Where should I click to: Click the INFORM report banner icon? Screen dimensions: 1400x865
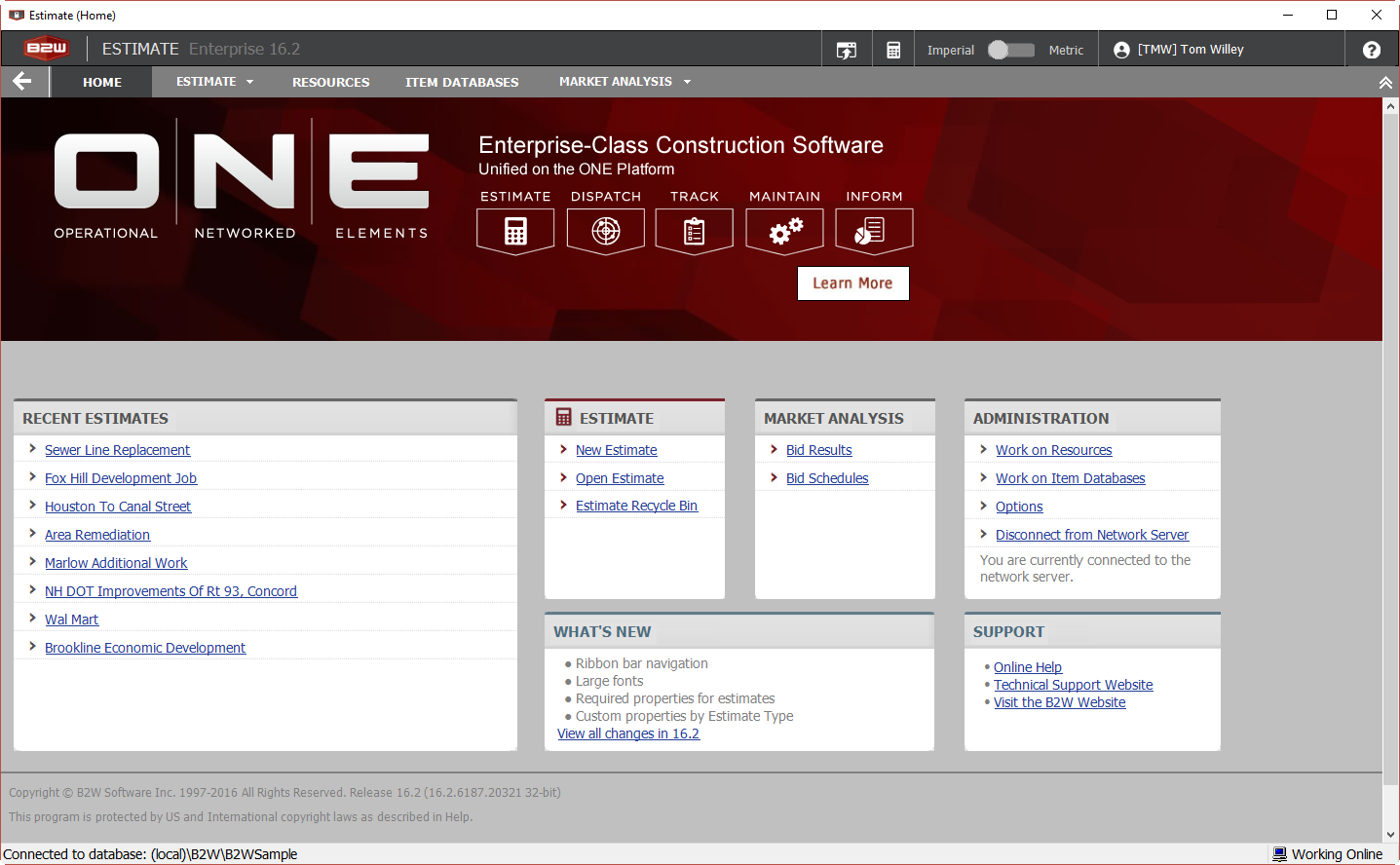point(874,231)
